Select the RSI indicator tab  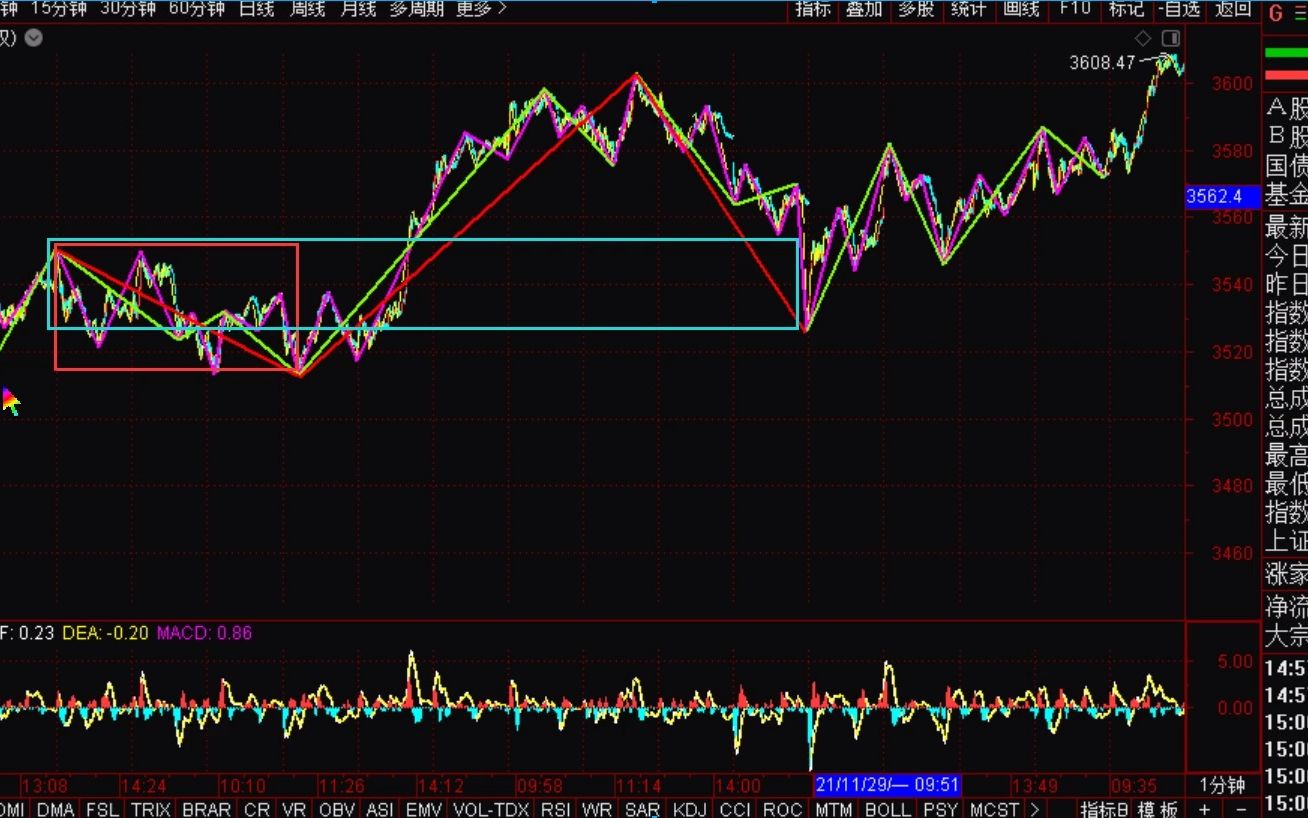556,809
